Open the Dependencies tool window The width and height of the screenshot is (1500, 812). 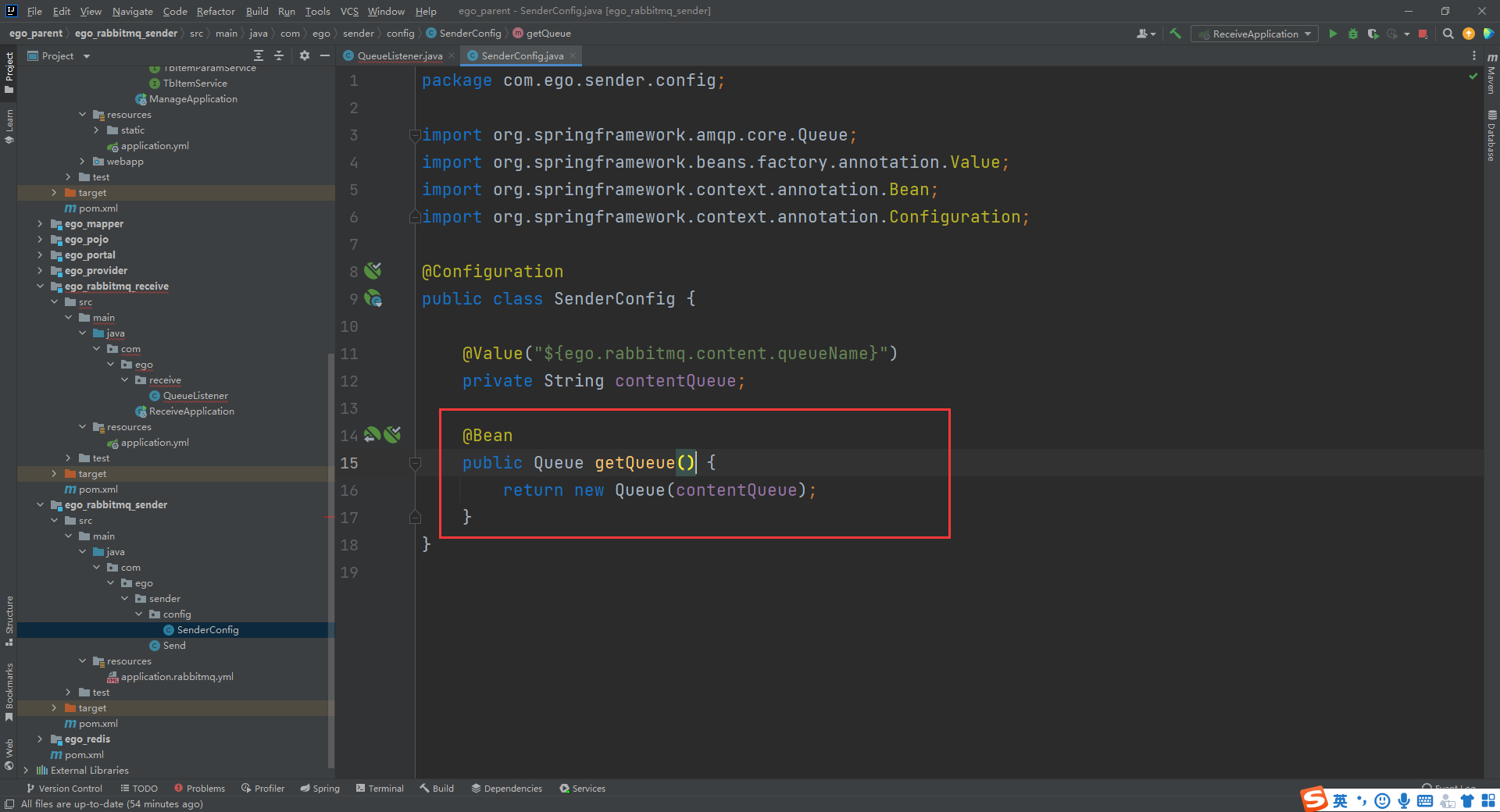tap(506, 789)
